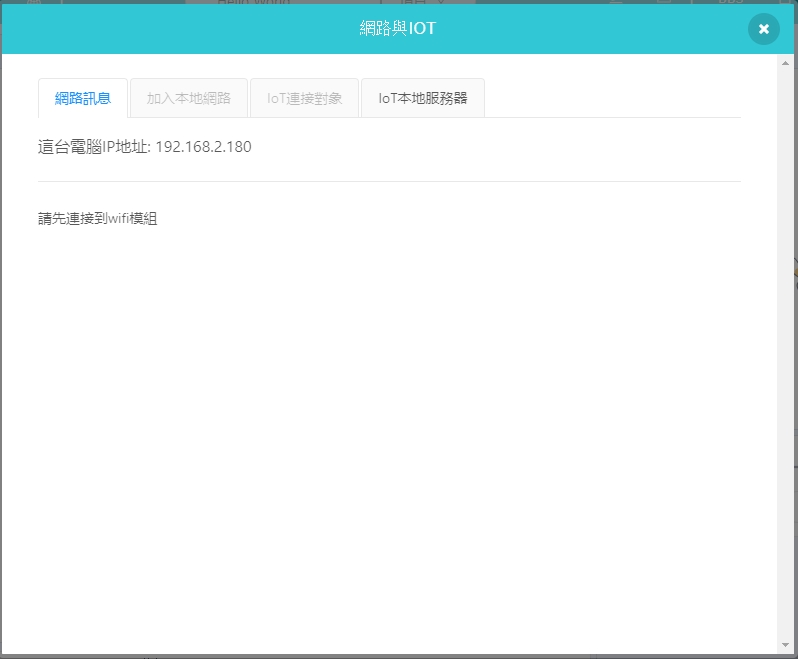Click the scrollbar up arrow
The image size is (798, 659).
point(785,63)
